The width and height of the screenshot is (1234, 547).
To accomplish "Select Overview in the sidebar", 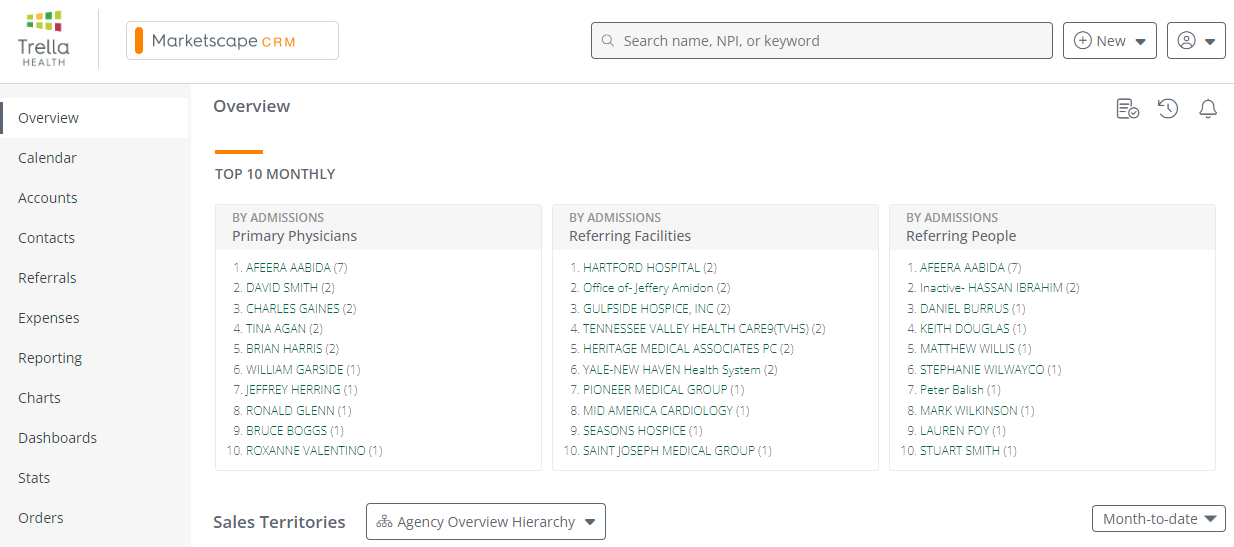I will coord(95,118).
